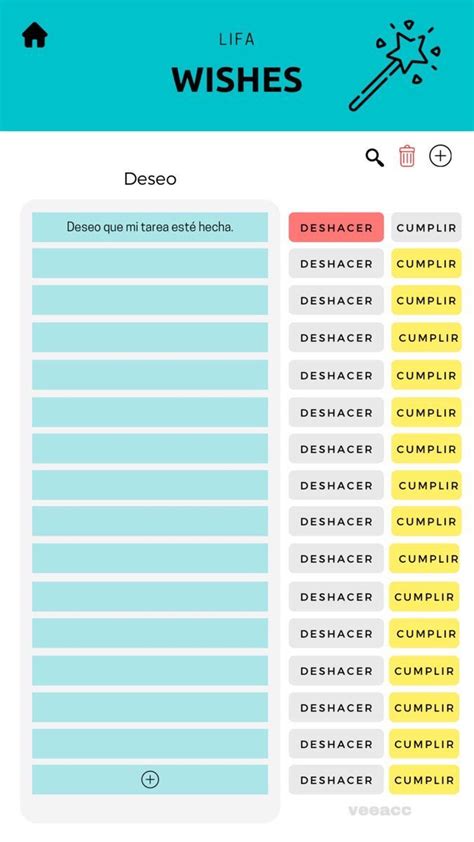Click the gray CUMPLIR button in first row
This screenshot has height=842, width=474.
tap(426, 227)
